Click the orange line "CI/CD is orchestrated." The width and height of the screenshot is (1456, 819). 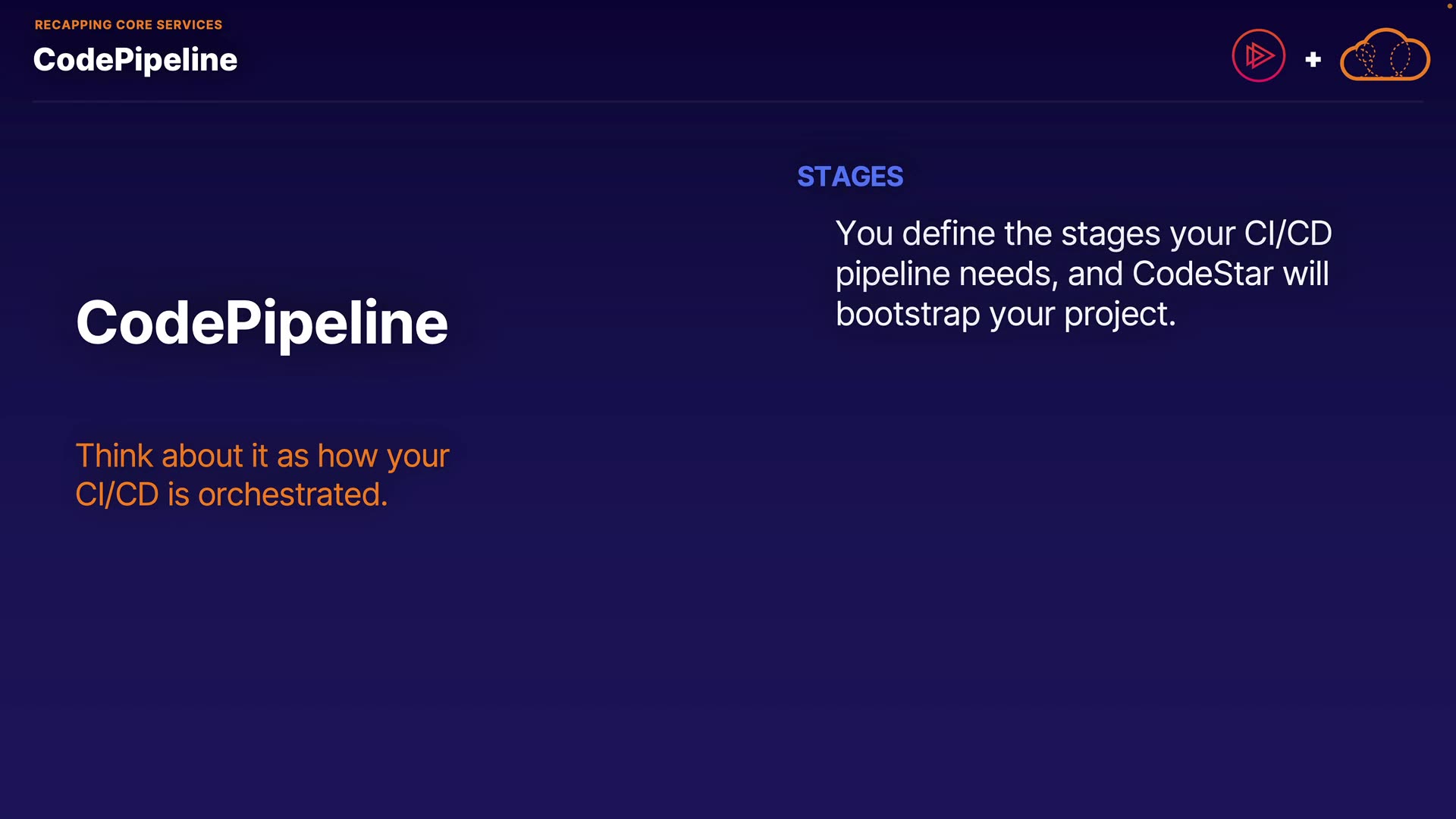[x=231, y=494]
